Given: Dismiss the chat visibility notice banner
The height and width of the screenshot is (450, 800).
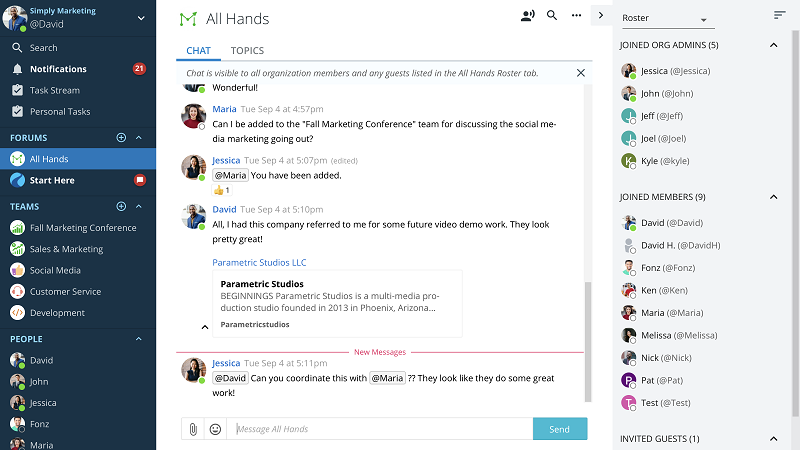Looking at the screenshot, I should click(581, 73).
